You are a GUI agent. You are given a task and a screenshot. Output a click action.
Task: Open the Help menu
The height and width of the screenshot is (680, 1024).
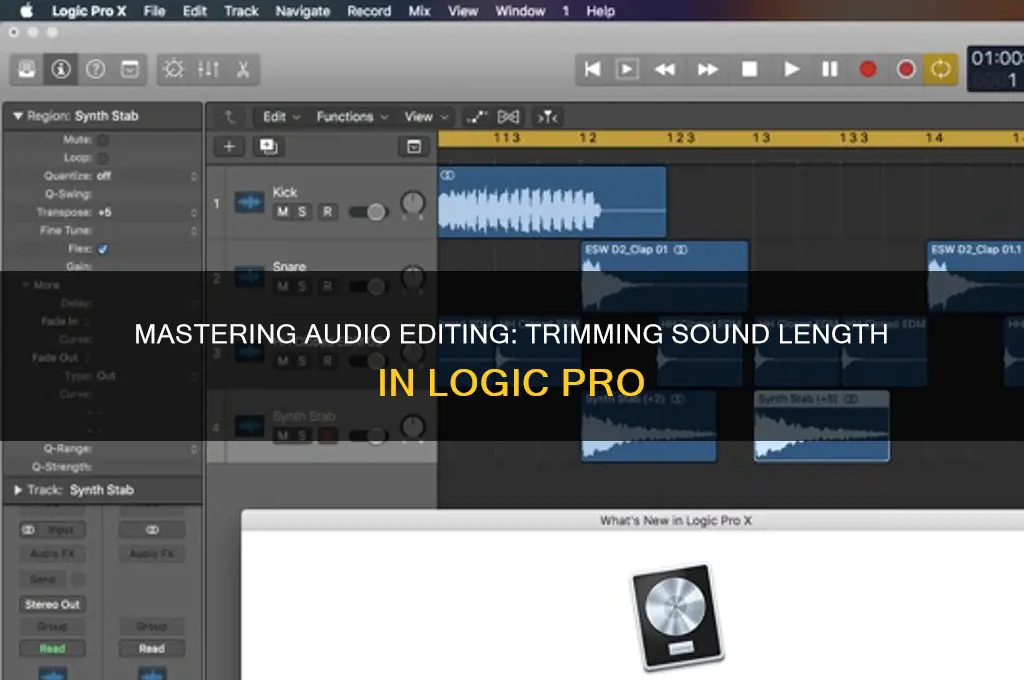click(x=600, y=11)
